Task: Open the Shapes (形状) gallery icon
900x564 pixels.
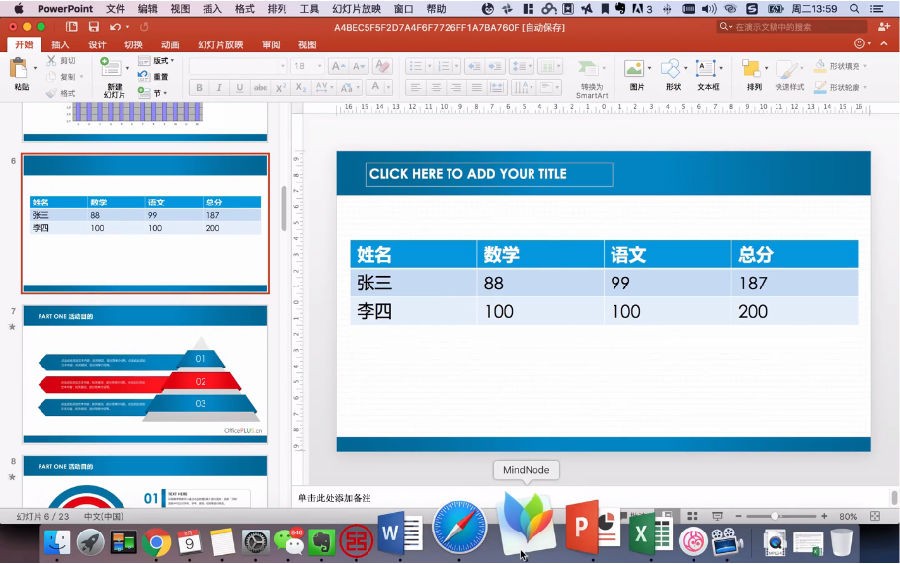Action: click(x=670, y=69)
